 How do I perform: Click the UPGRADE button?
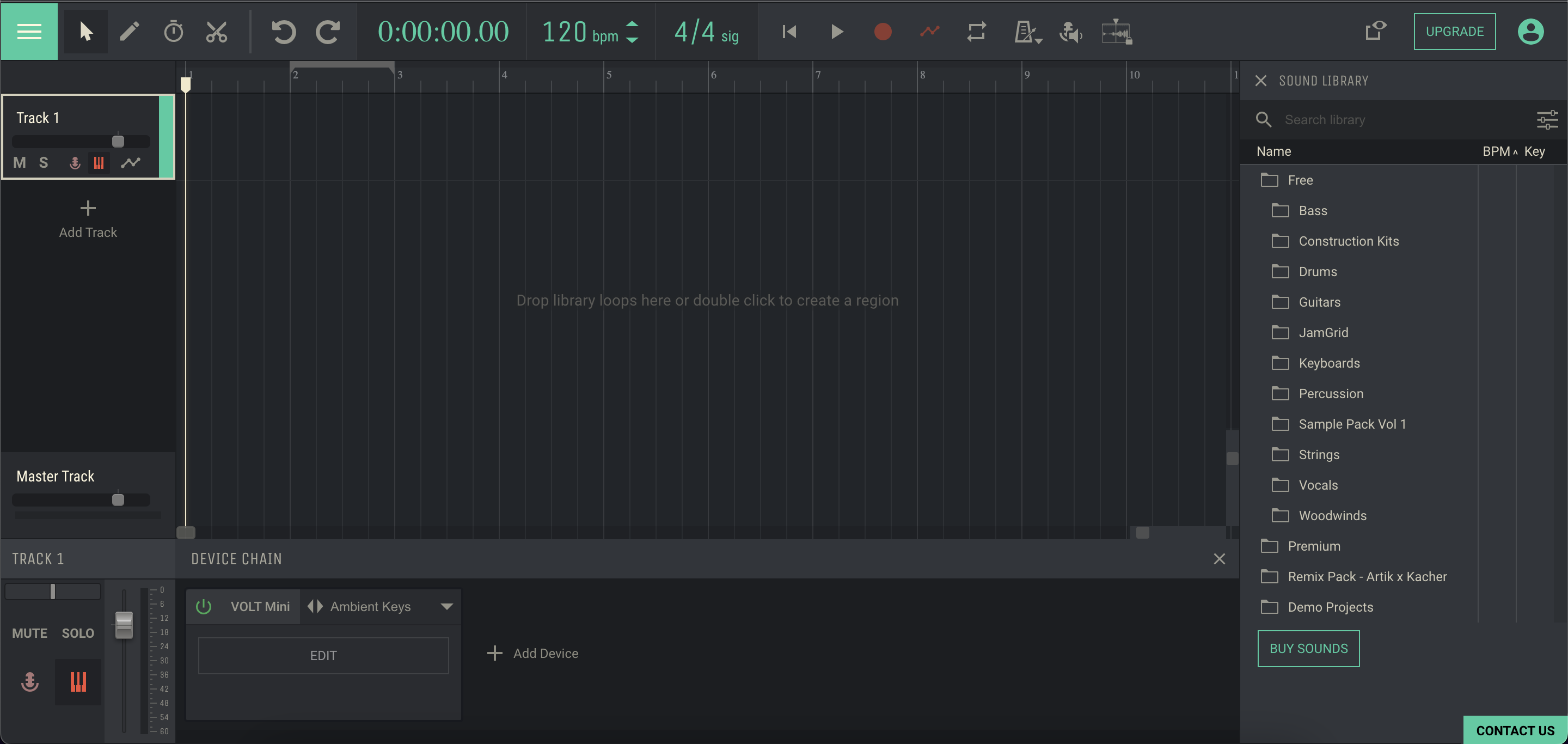click(x=1454, y=31)
